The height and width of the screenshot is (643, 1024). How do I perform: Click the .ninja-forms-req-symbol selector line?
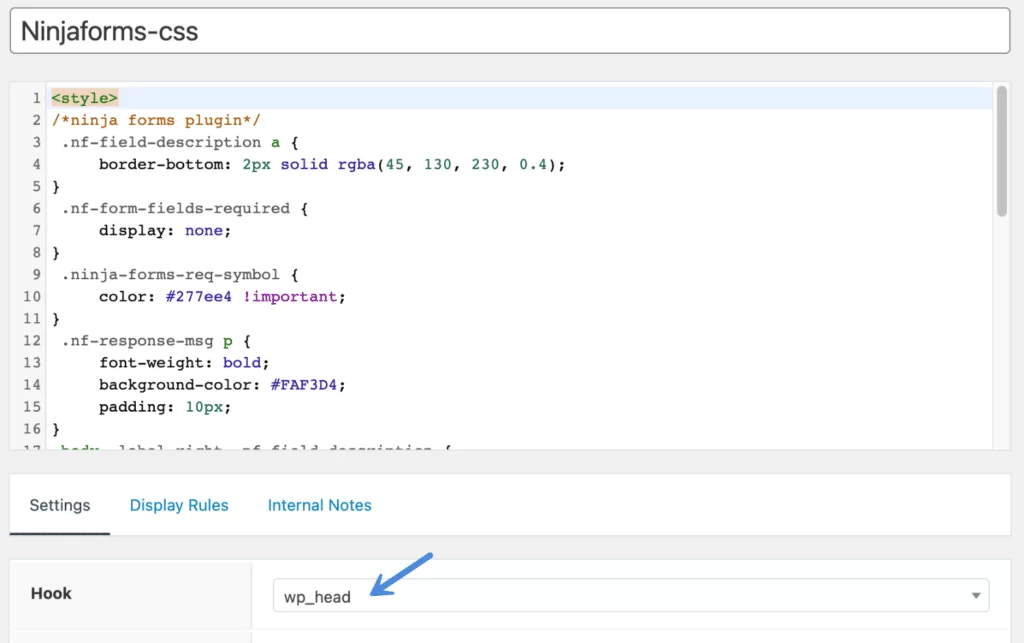tap(180, 274)
